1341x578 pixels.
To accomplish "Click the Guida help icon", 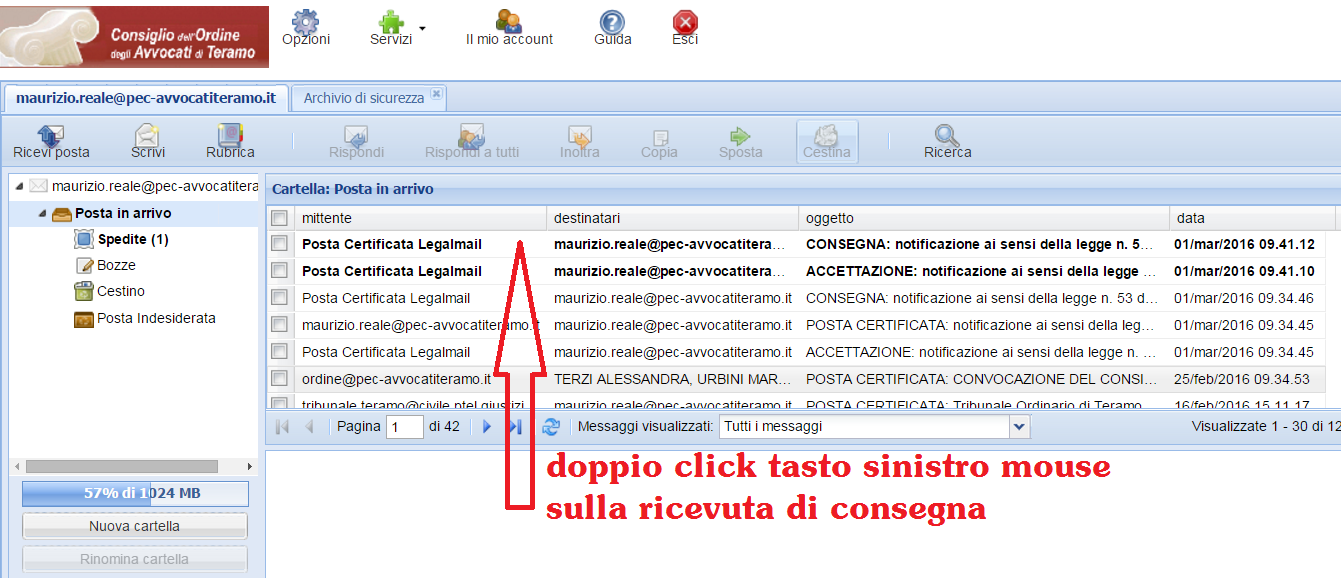I will pyautogui.click(x=612, y=23).
